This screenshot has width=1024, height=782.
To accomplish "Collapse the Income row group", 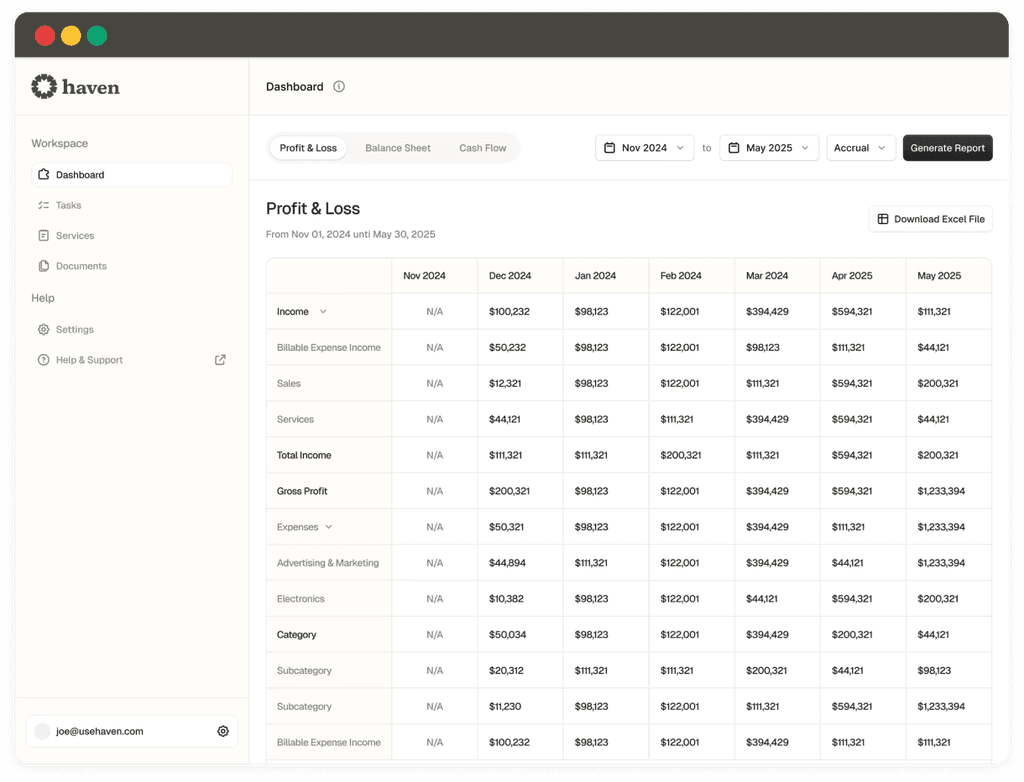I will point(323,312).
